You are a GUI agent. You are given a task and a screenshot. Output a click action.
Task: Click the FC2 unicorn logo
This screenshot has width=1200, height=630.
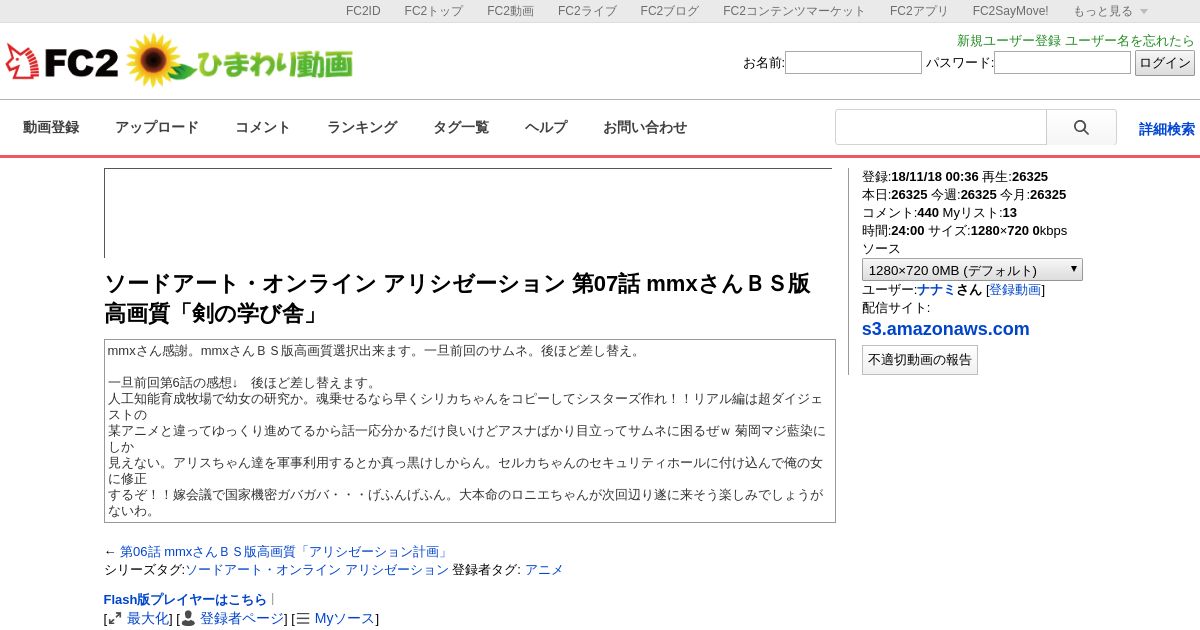[62, 63]
